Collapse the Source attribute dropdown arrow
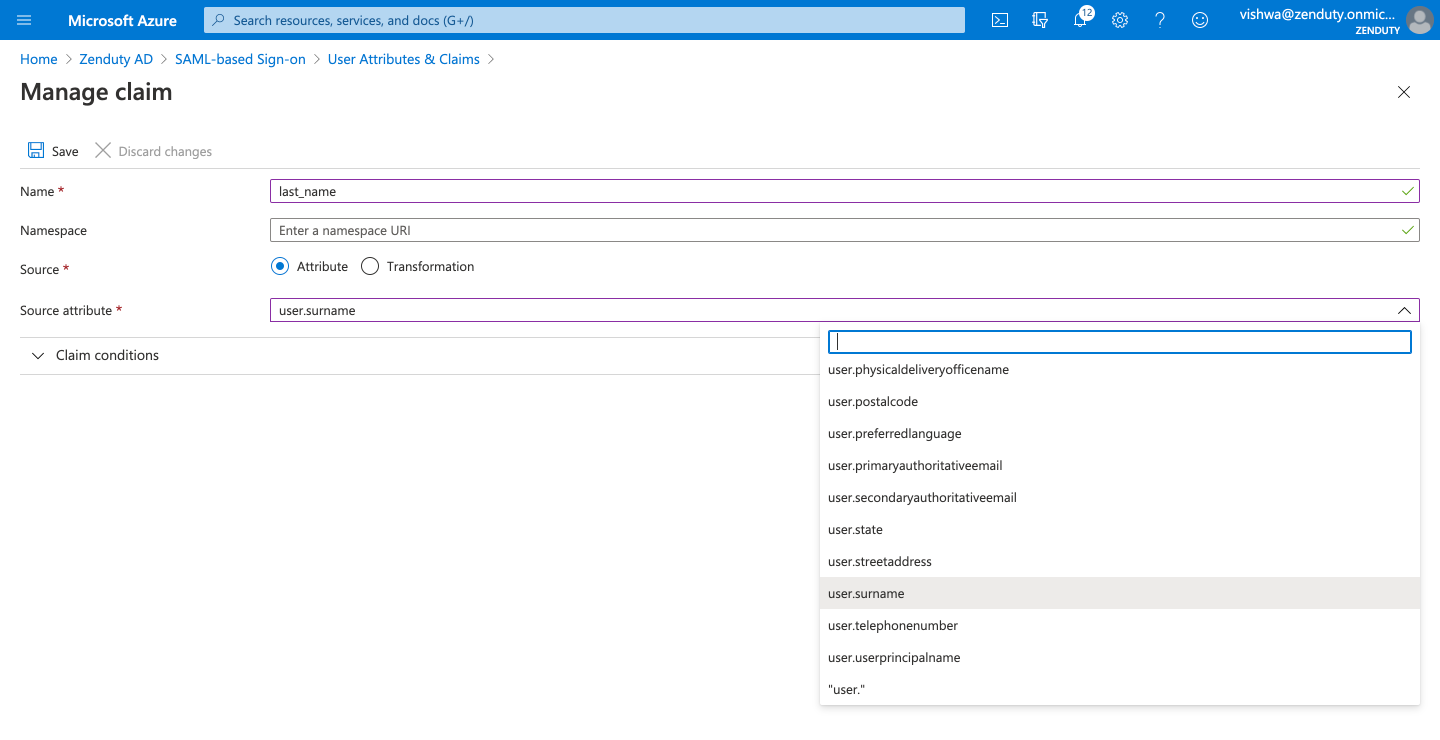This screenshot has height=740, width=1440. [1404, 310]
